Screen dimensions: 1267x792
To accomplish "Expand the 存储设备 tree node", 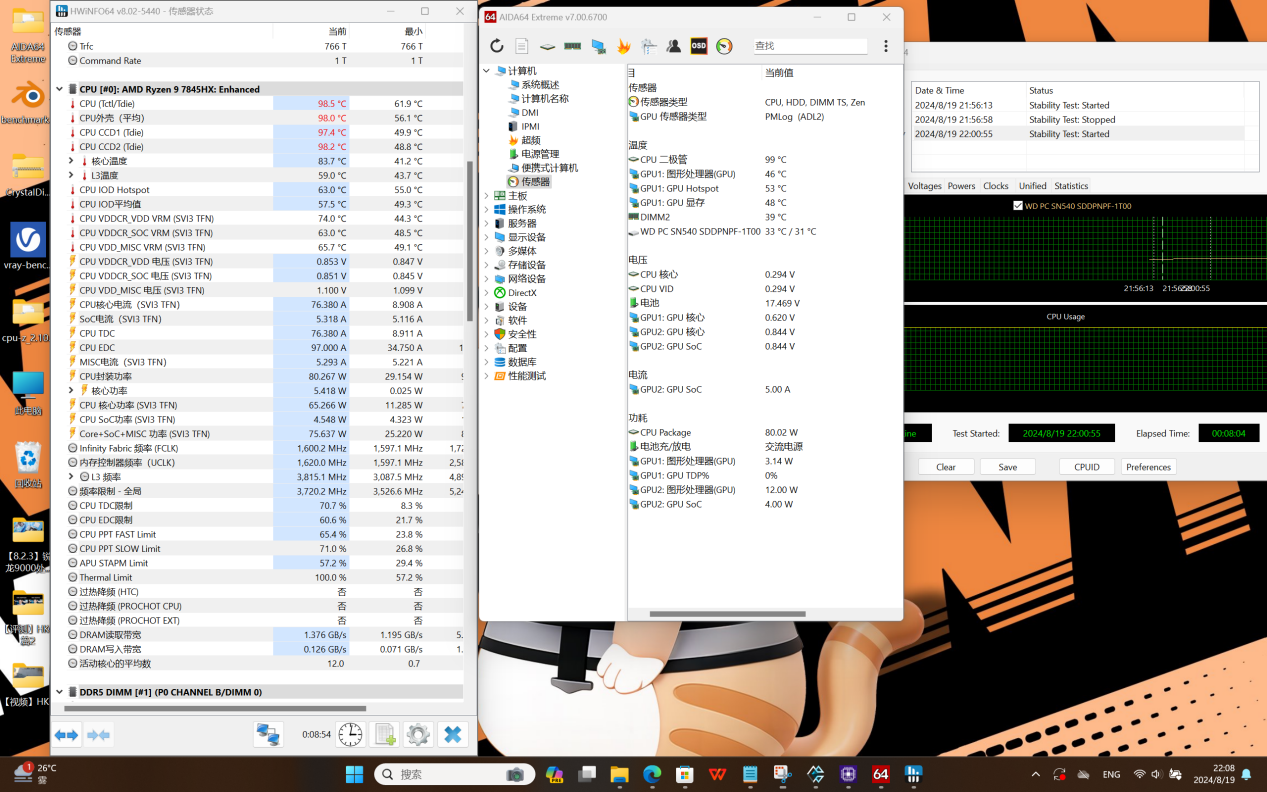I will 487,265.
